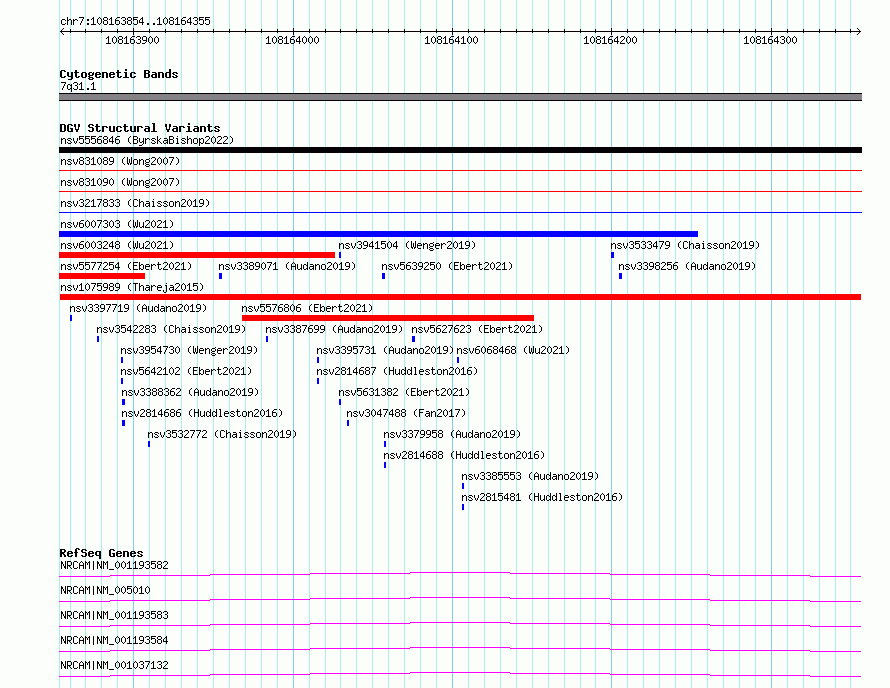The width and height of the screenshot is (890, 688).
Task: Select nsv3387699 (Audano2019) label
Action: pyautogui.click(x=334, y=329)
